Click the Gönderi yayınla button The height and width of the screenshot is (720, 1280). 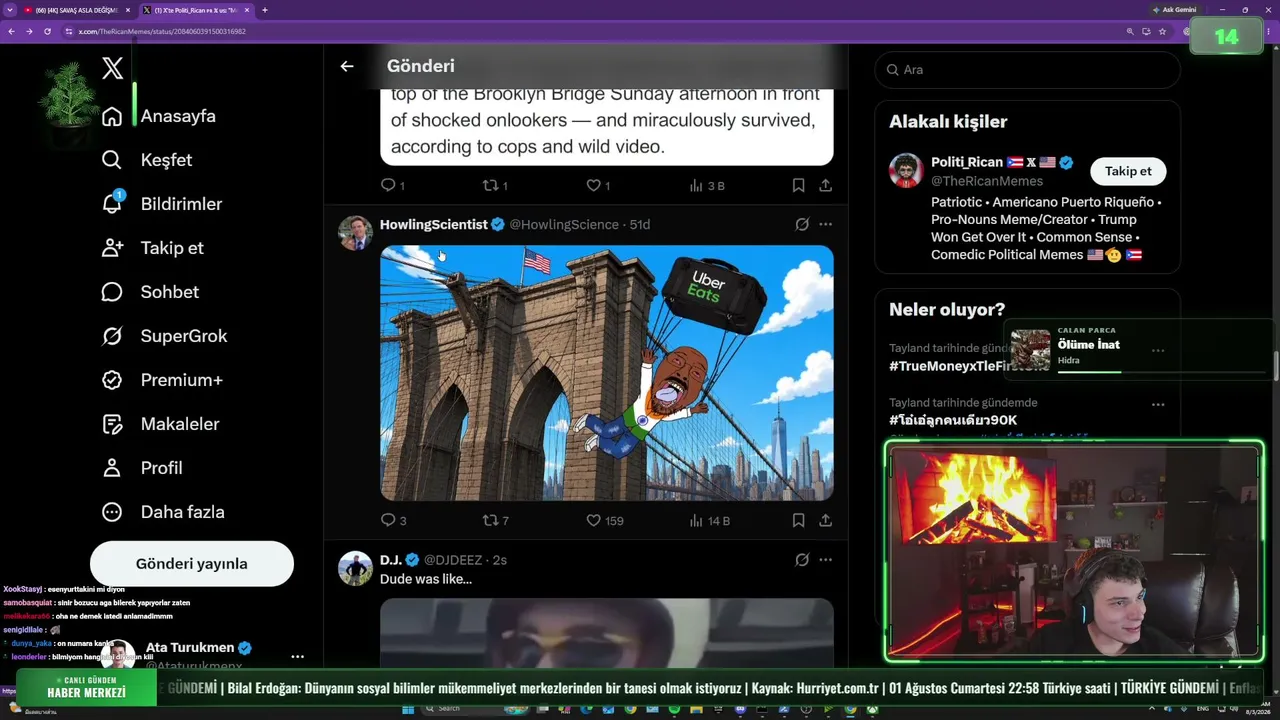click(x=192, y=564)
